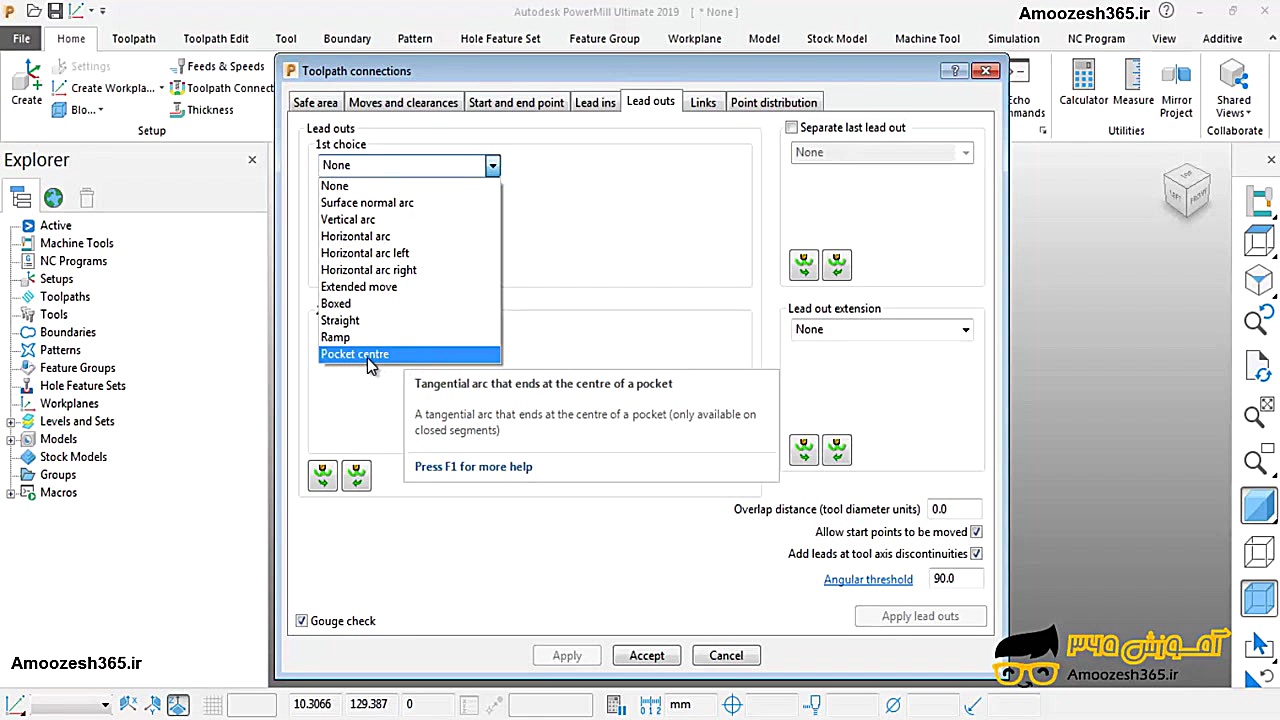Click the Toolpath connections help button

click(955, 71)
